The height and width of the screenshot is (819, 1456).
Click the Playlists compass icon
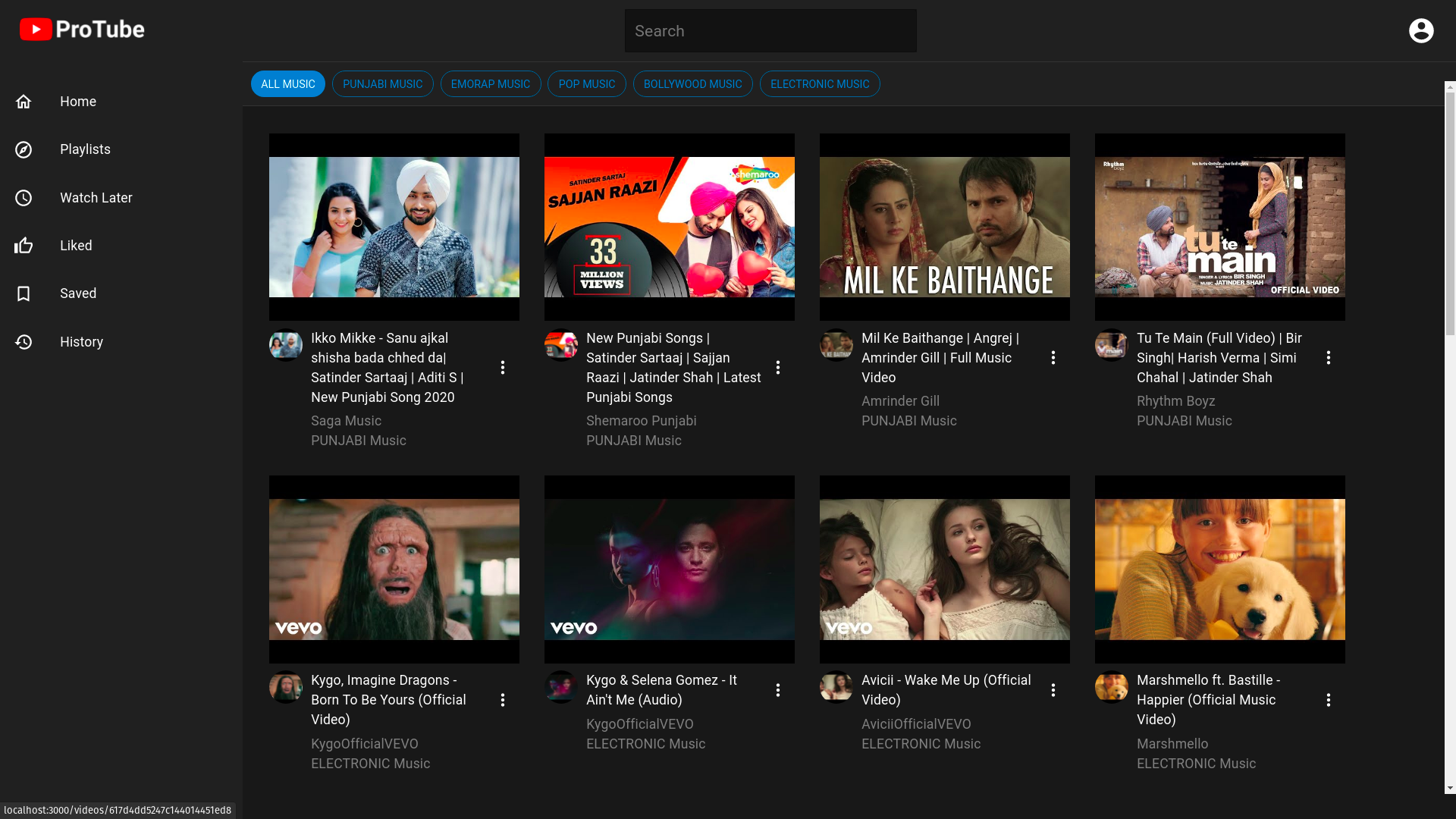24,149
